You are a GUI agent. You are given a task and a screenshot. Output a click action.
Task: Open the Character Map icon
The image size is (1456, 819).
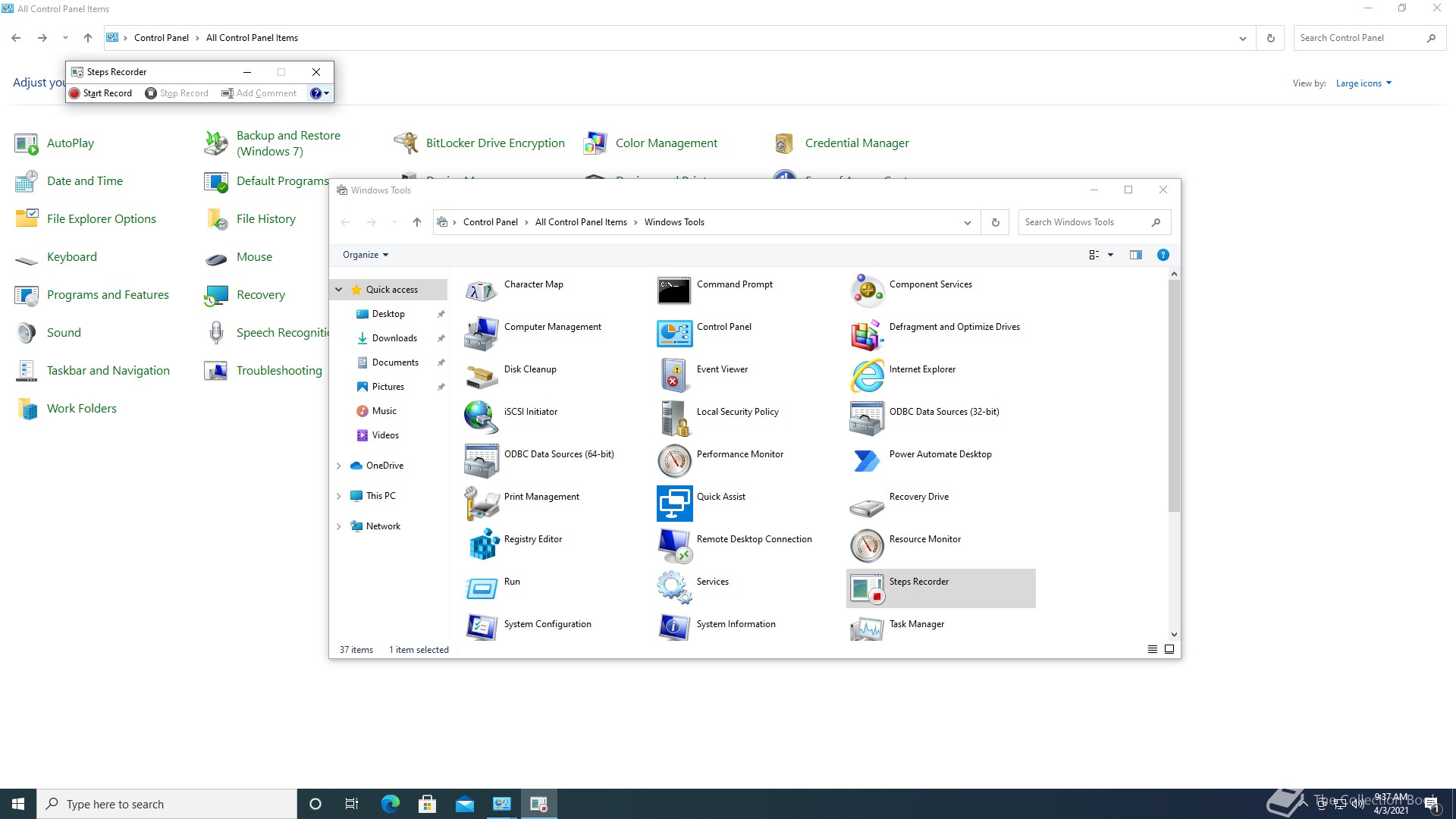coord(481,290)
